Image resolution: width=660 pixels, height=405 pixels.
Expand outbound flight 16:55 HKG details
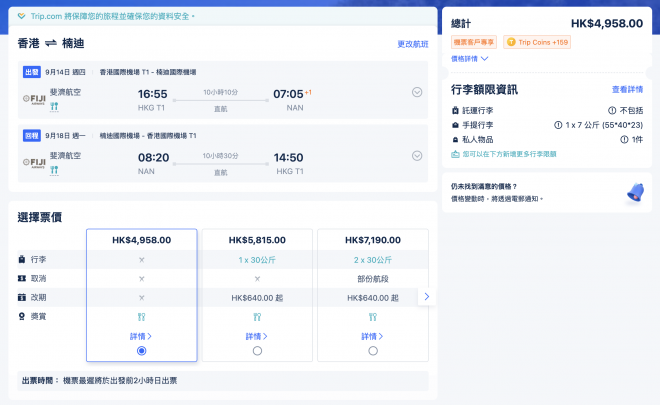tap(417, 93)
